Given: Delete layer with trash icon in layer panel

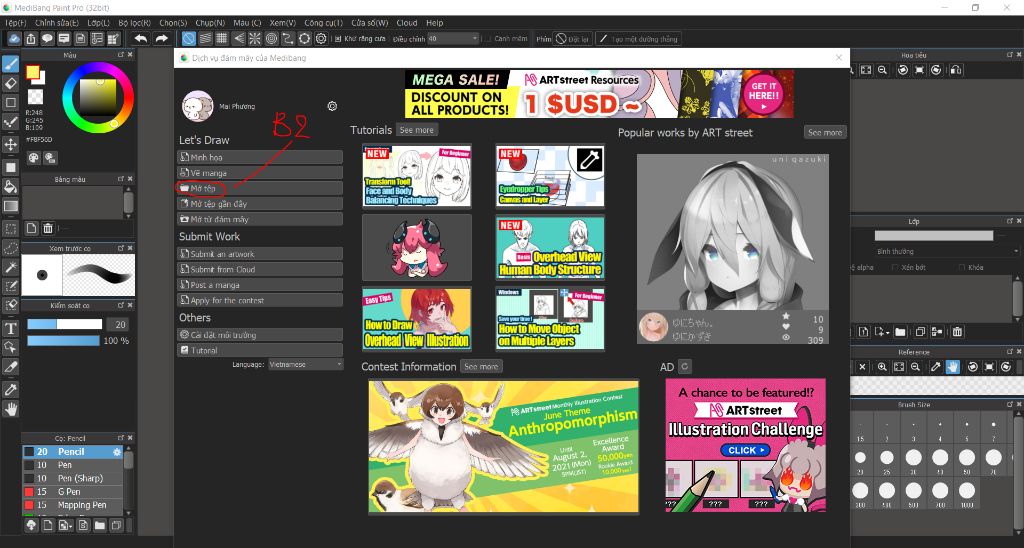Looking at the screenshot, I should pyautogui.click(x=957, y=332).
